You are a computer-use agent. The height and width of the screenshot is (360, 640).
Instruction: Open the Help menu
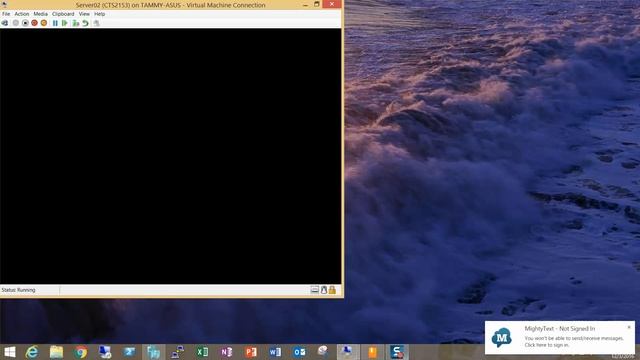(x=100, y=14)
